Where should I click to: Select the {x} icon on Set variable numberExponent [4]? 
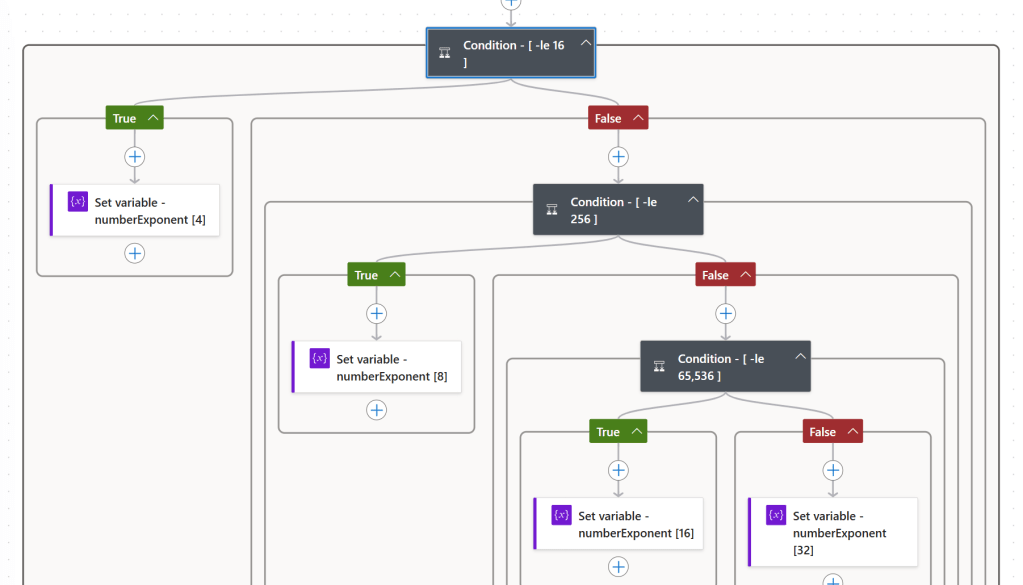[x=77, y=202]
